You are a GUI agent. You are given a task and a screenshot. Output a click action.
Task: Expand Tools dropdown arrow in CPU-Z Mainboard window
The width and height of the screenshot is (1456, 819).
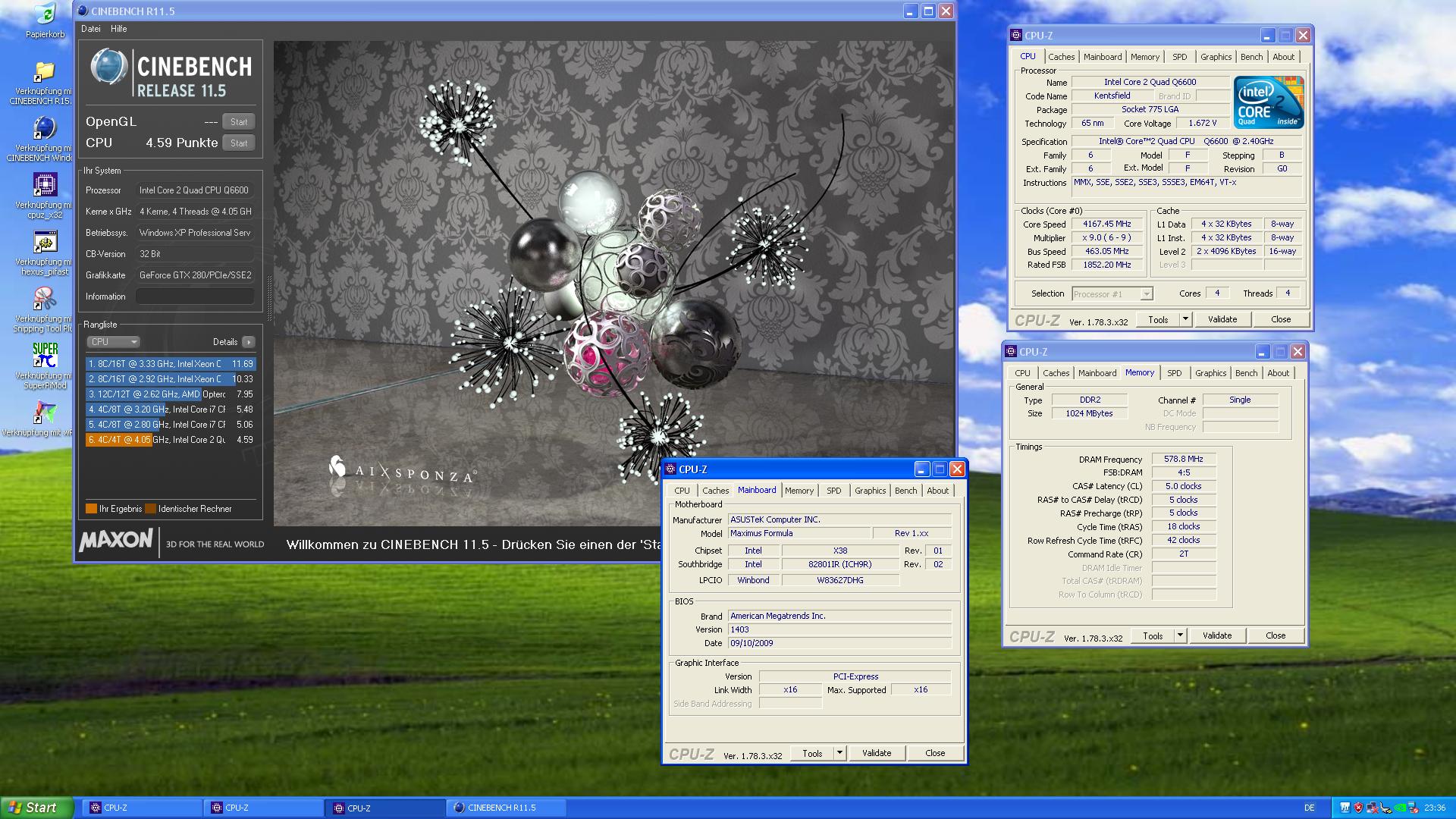[x=839, y=753]
